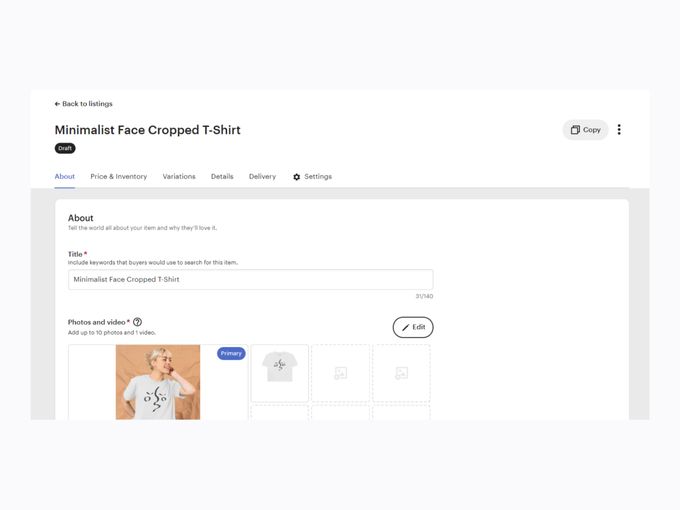Click into the Title input field
This screenshot has width=680, height=510.
pos(250,280)
